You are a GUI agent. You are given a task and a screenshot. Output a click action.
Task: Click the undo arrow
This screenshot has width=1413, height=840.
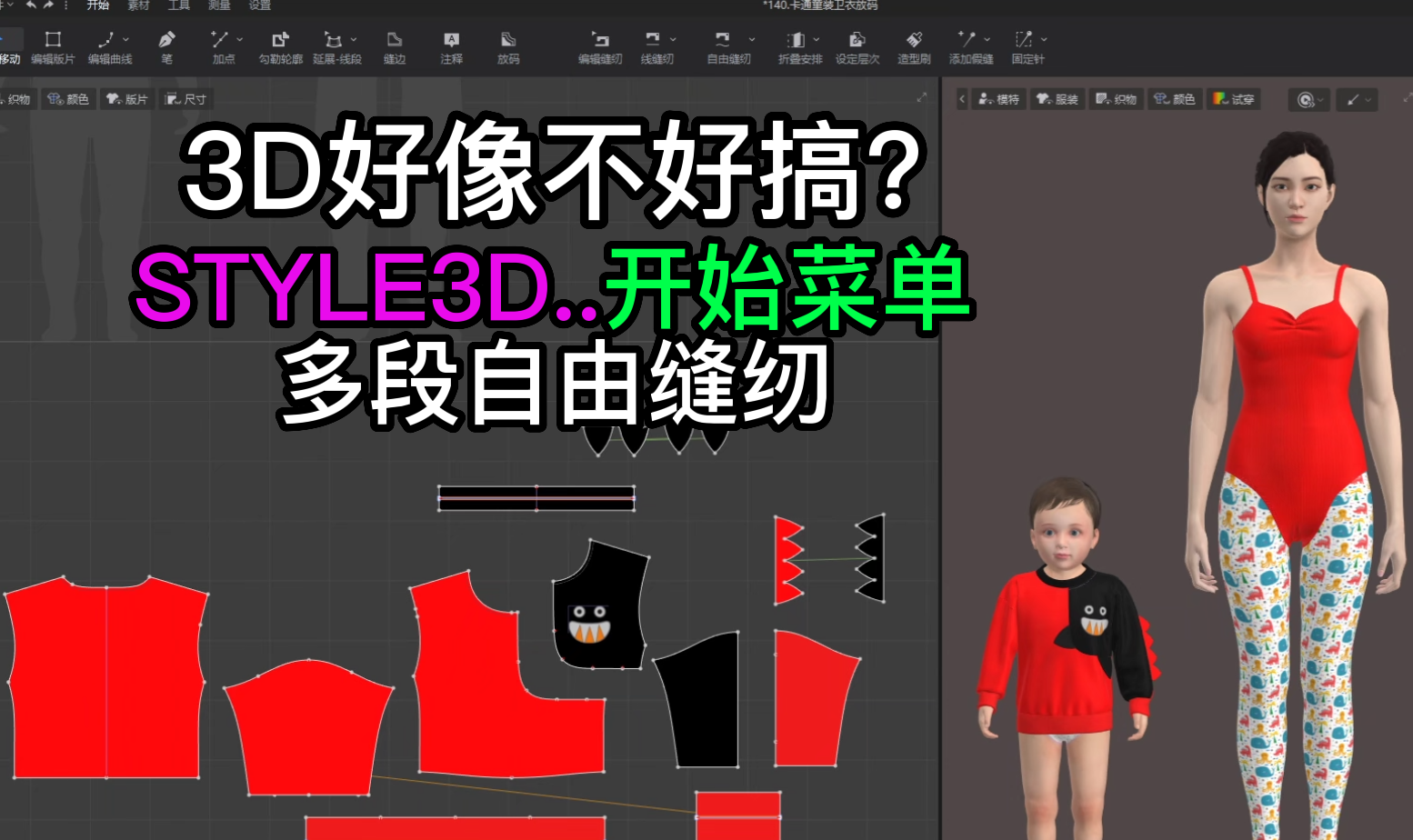31,5
